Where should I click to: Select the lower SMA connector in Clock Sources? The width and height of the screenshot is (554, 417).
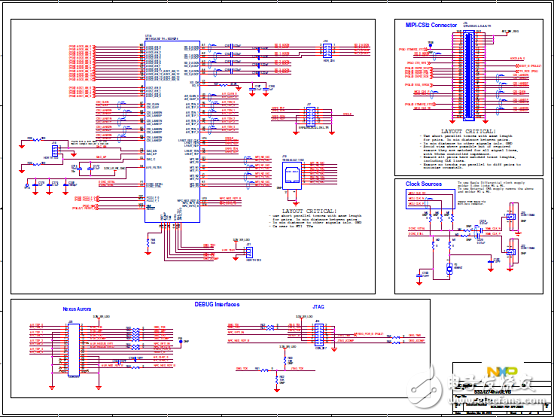511,252
